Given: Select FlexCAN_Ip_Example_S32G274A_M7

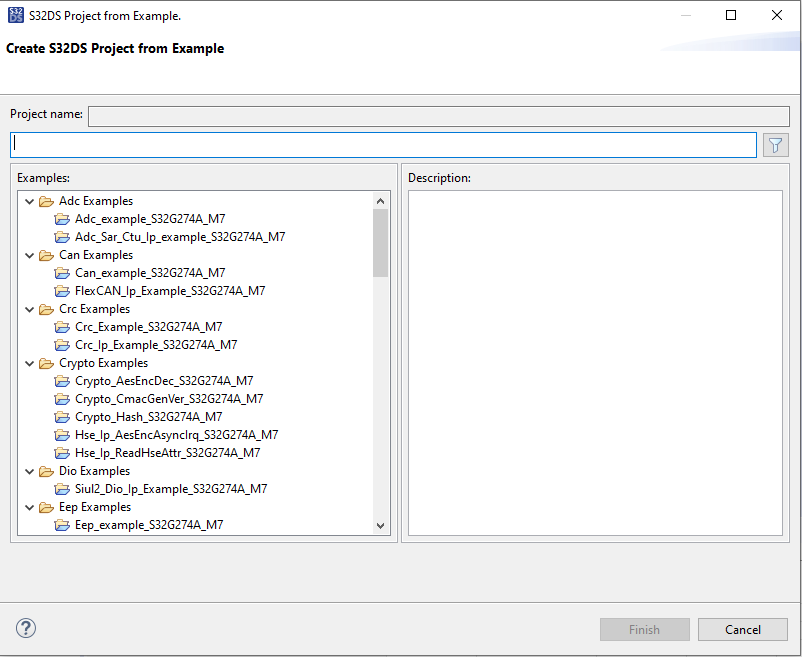Looking at the screenshot, I should pyautogui.click(x=170, y=290).
